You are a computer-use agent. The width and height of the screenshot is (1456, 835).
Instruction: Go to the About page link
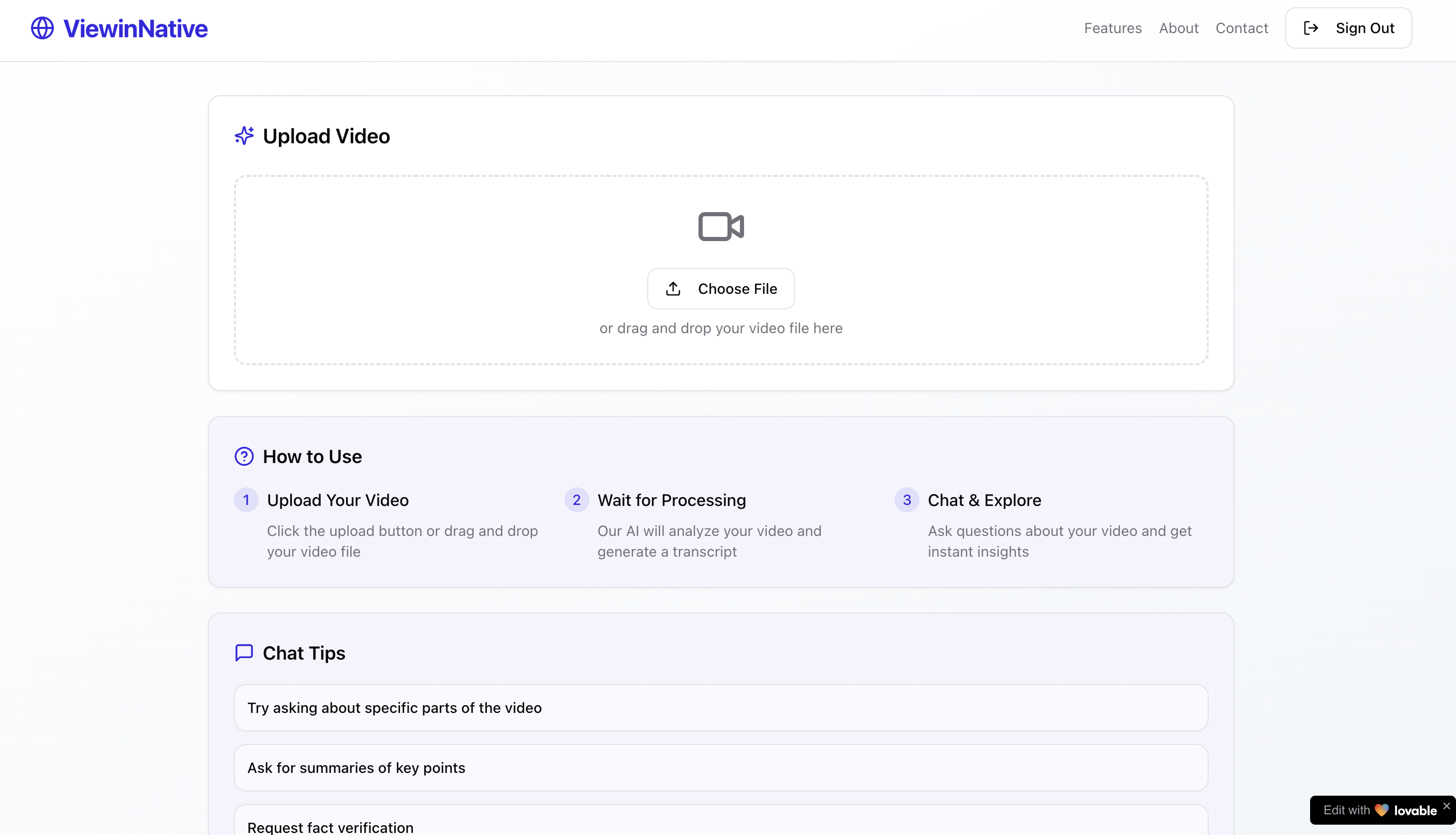1179,28
